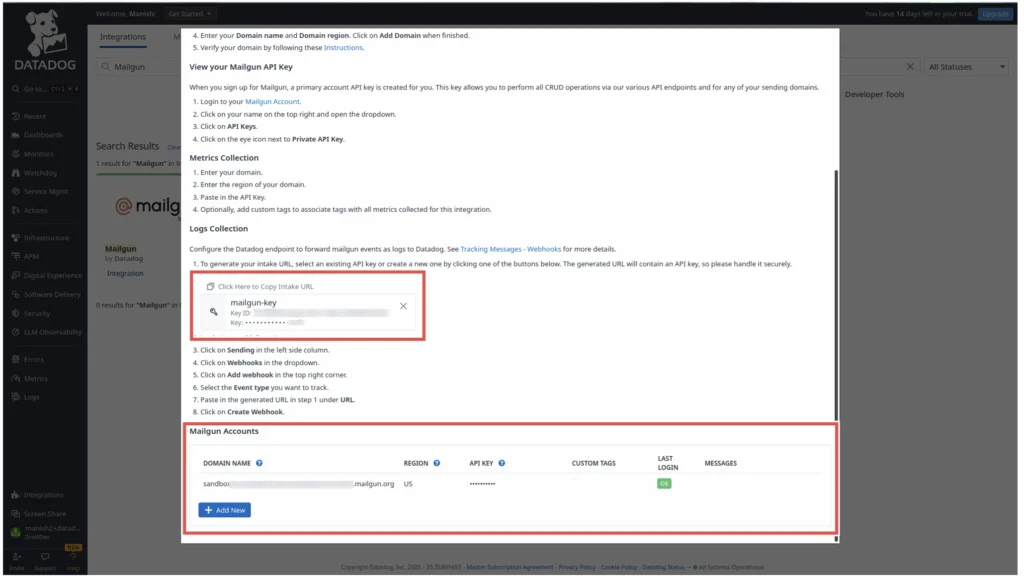Click the Search Results heading
Screen dimensions: 1024x579
[x=127, y=146]
